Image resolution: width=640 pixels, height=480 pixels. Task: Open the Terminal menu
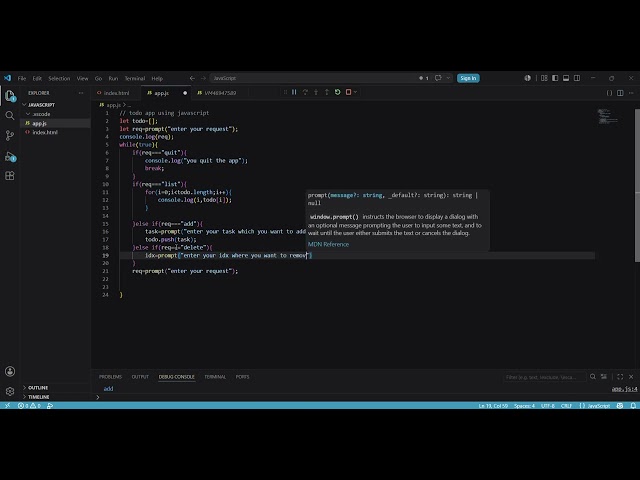click(135, 78)
